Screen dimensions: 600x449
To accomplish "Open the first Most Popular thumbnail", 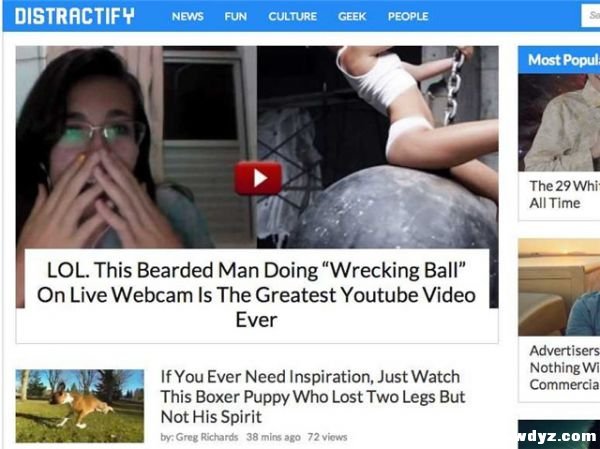I will click(x=559, y=122).
